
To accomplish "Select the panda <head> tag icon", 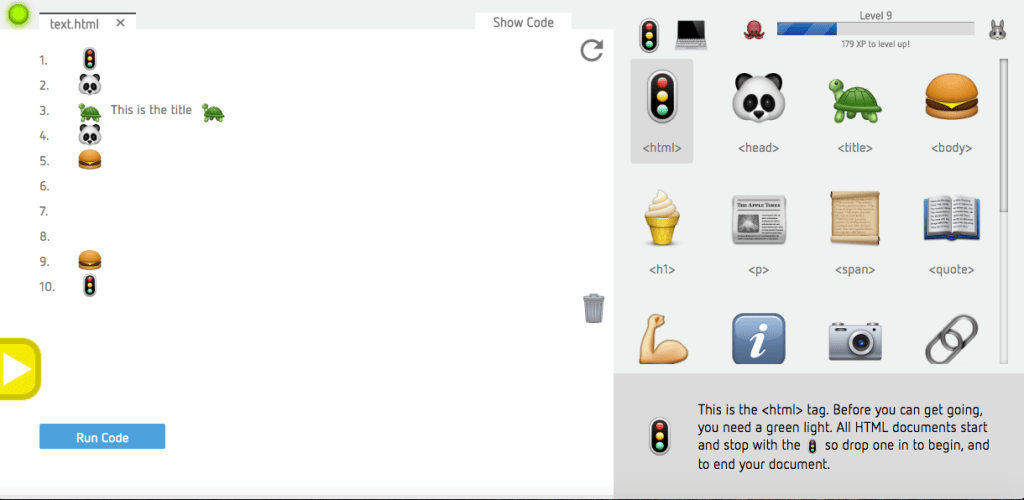I will [758, 98].
